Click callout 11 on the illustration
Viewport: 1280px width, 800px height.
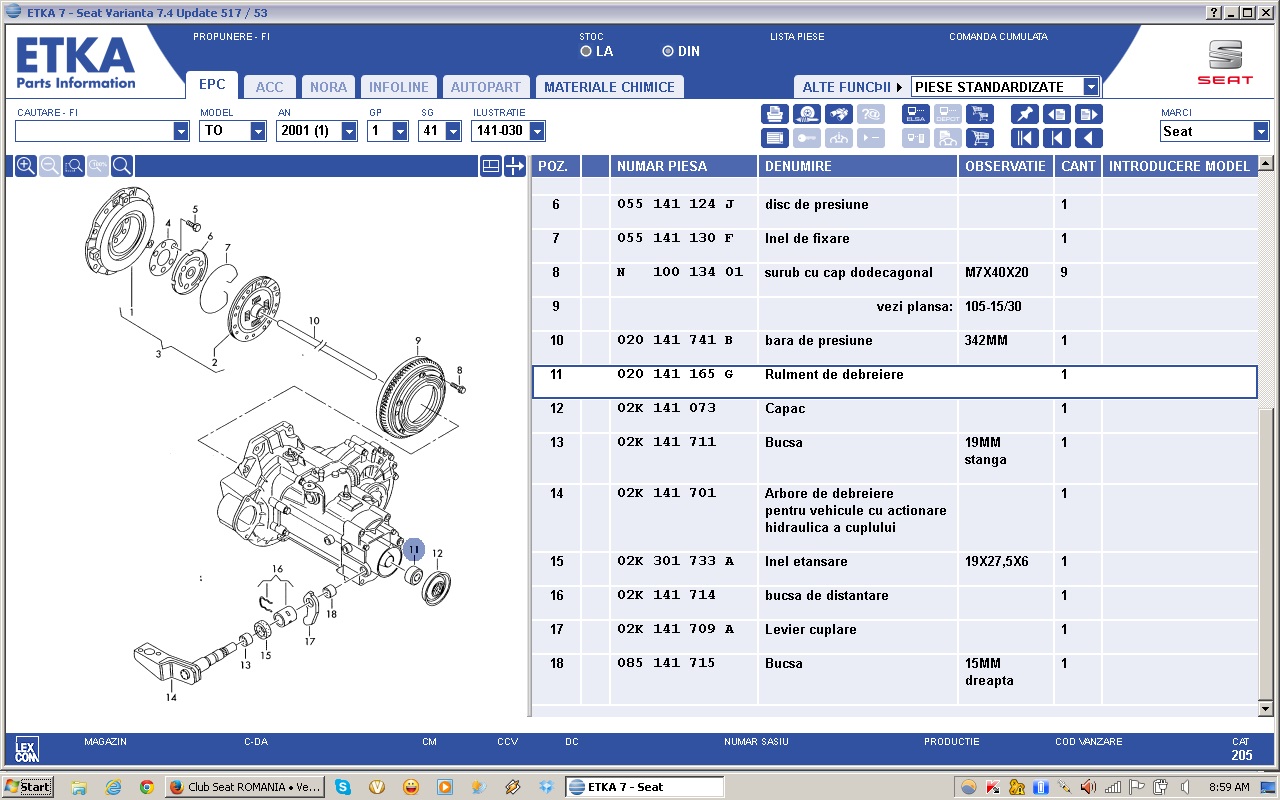click(x=414, y=550)
